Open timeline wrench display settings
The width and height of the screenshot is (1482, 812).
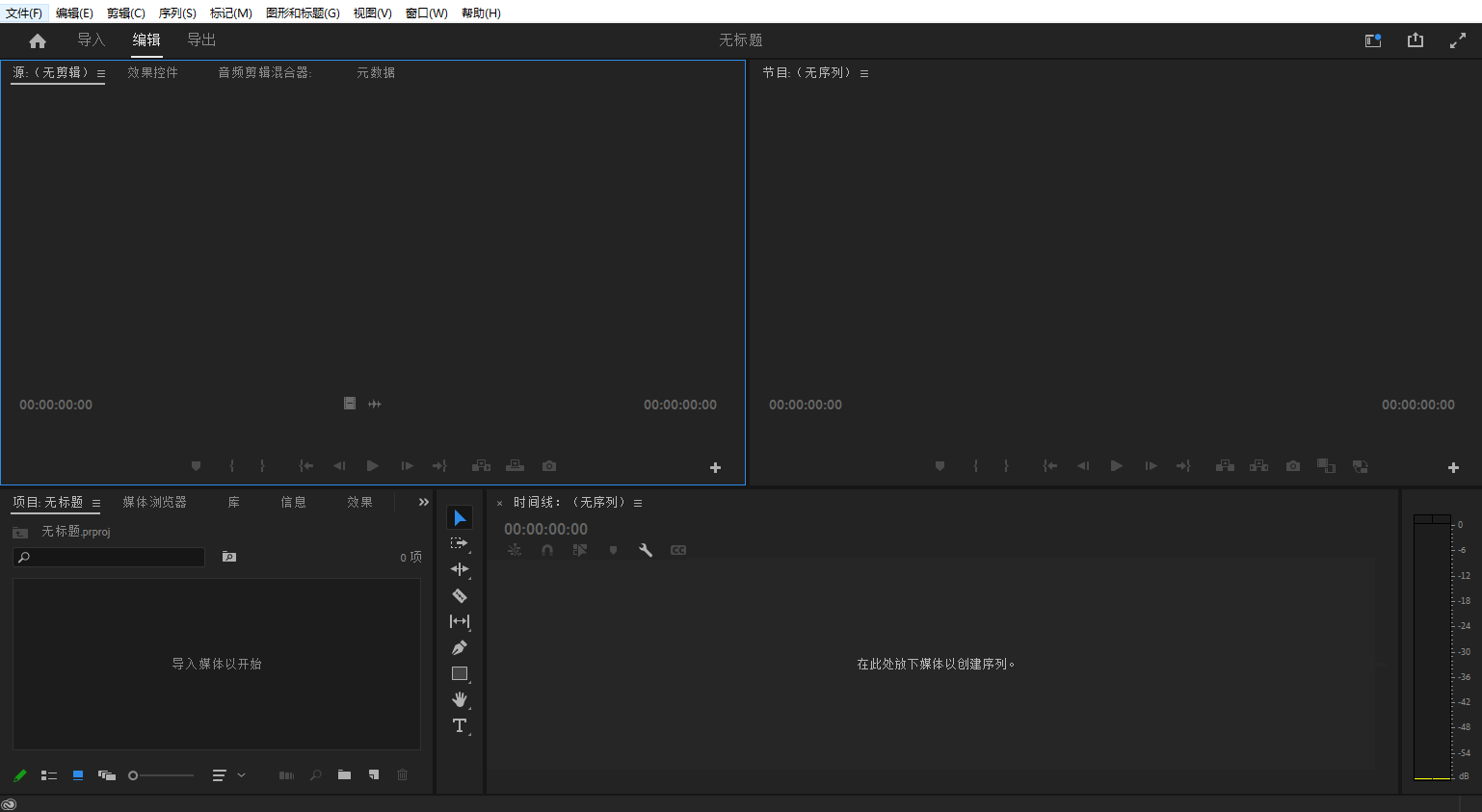tap(646, 550)
